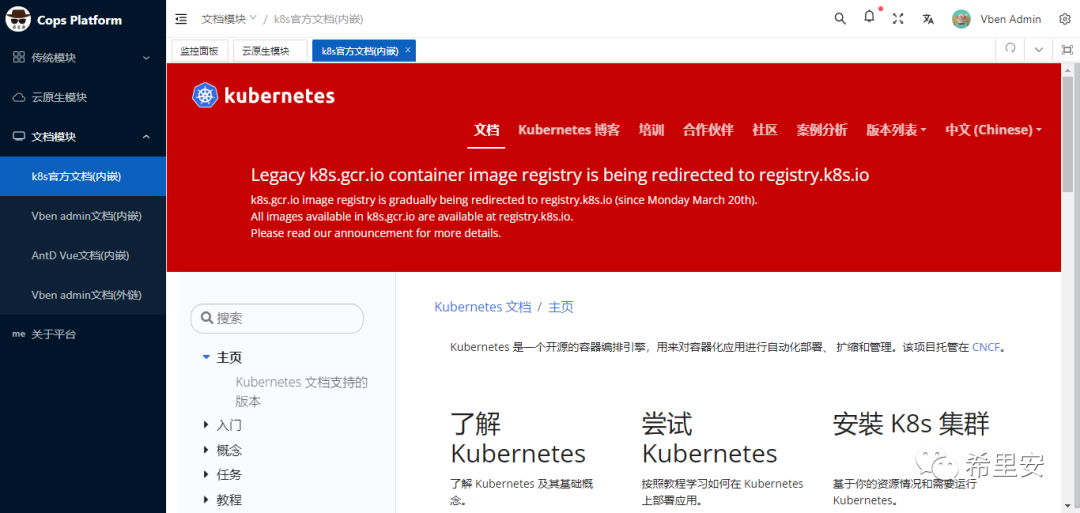Image resolution: width=1080 pixels, height=513 pixels.
Task: Click the 文档模块 monitor icon
Action: [x=19, y=136]
